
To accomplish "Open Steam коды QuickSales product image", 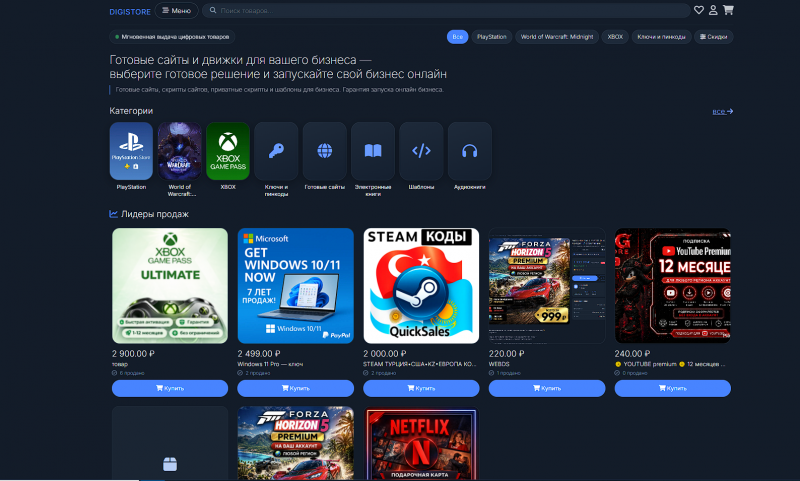I will click(x=421, y=286).
